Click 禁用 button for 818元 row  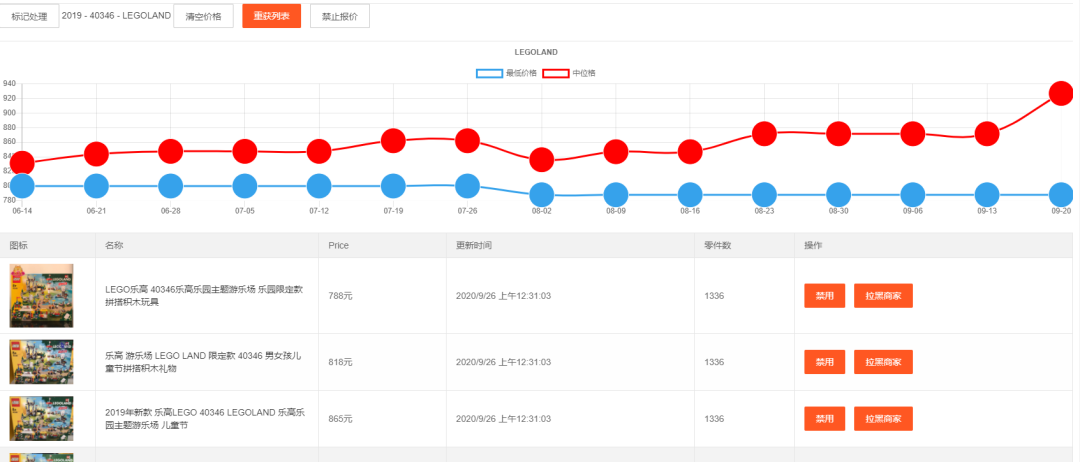point(824,361)
